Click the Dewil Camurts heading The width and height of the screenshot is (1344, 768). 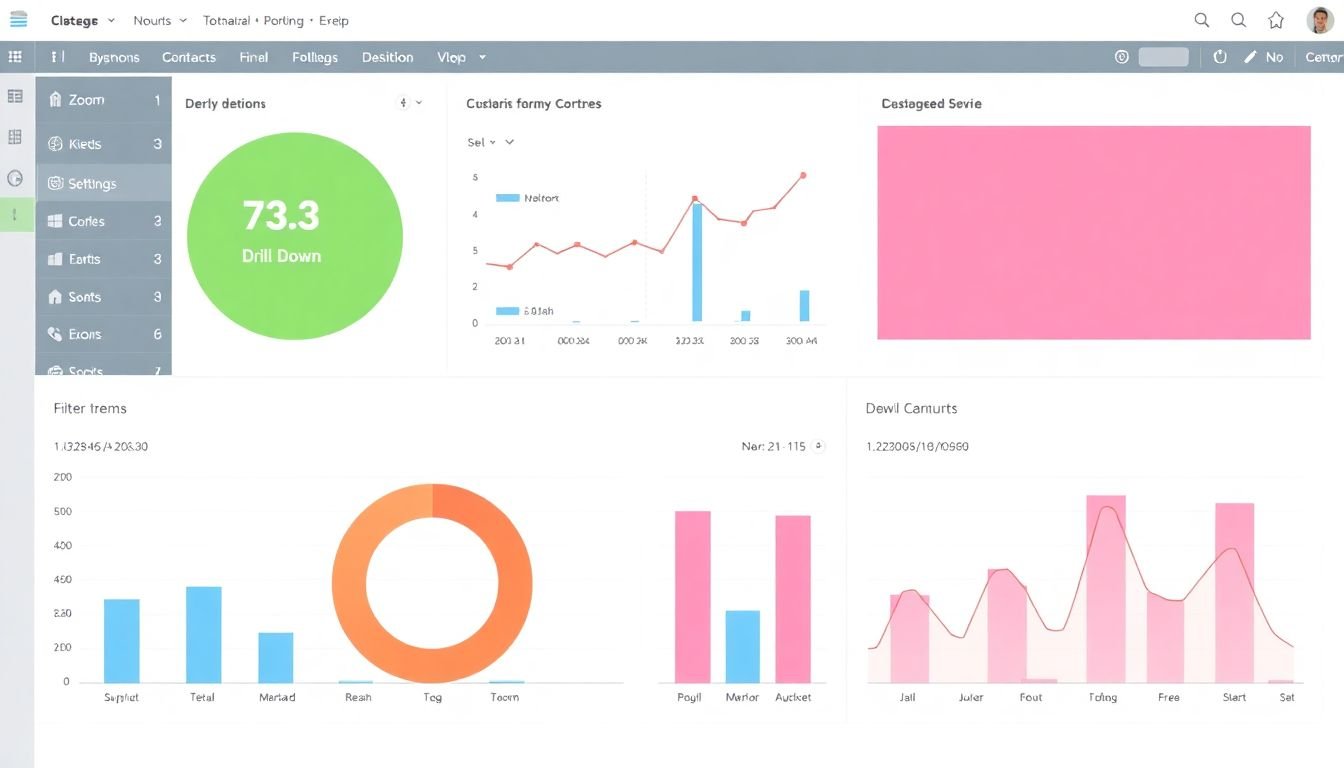[911, 408]
